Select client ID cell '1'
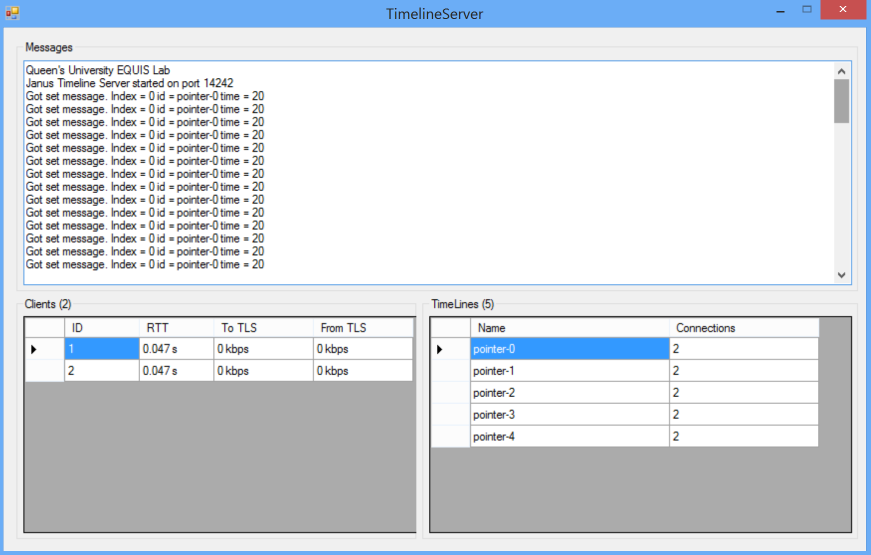Viewport: 871px width, 555px height. pyautogui.click(x=102, y=349)
